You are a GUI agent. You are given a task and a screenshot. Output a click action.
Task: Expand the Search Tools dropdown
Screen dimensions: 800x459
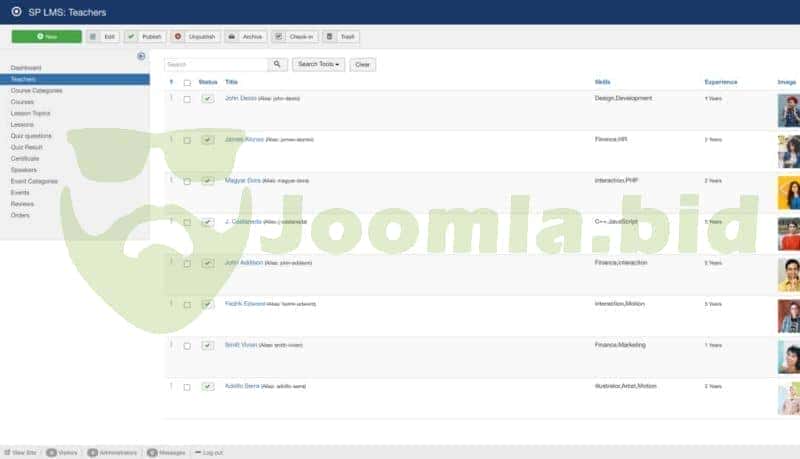[x=318, y=64]
